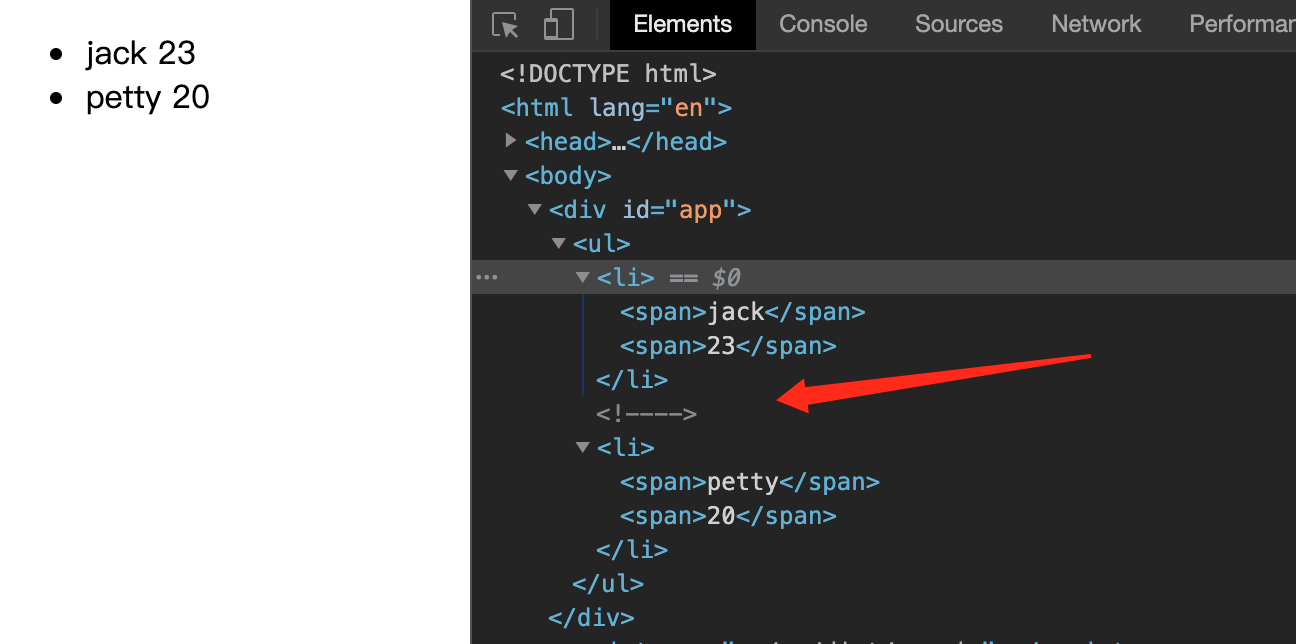This screenshot has height=644, width=1296.
Task: Activate the inspect element picker icon
Action: point(506,25)
